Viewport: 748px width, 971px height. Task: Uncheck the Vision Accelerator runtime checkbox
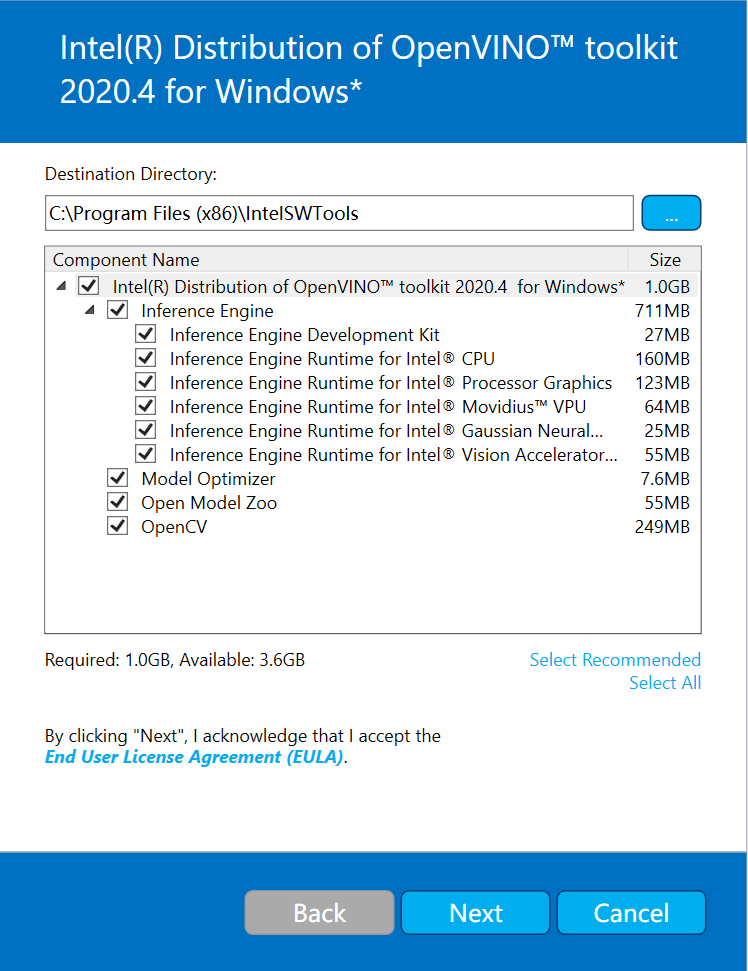pos(146,454)
